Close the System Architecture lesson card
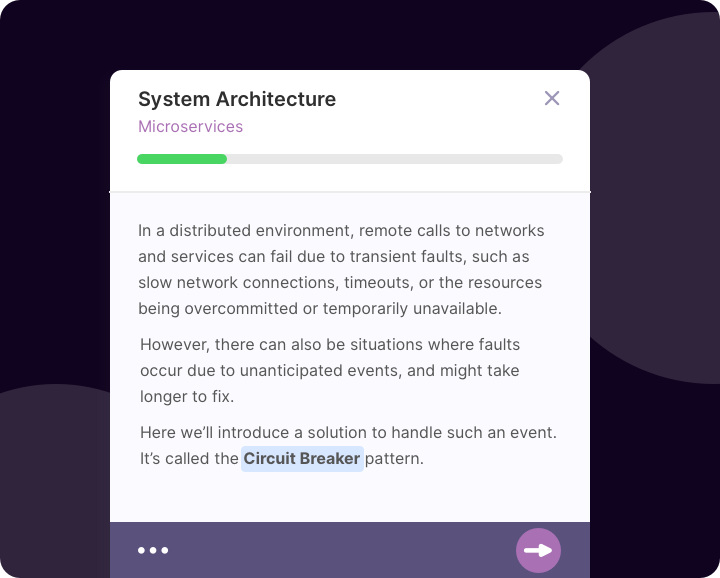This screenshot has width=720, height=578. (551, 98)
